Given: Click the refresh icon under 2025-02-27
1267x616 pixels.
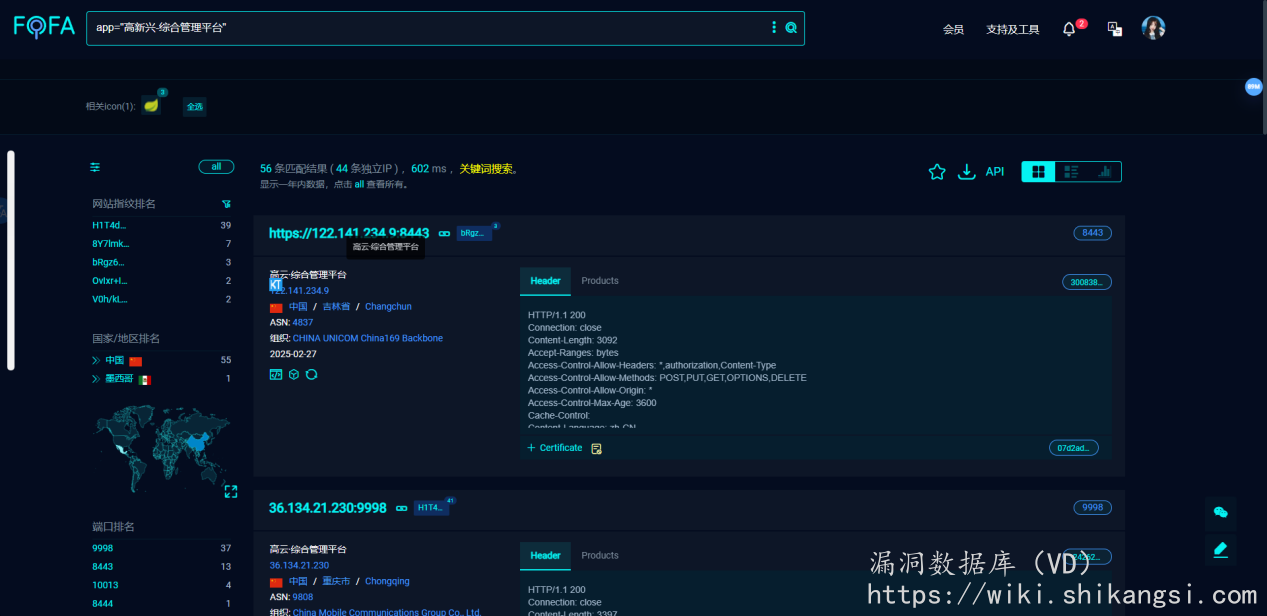Looking at the screenshot, I should click(x=311, y=374).
